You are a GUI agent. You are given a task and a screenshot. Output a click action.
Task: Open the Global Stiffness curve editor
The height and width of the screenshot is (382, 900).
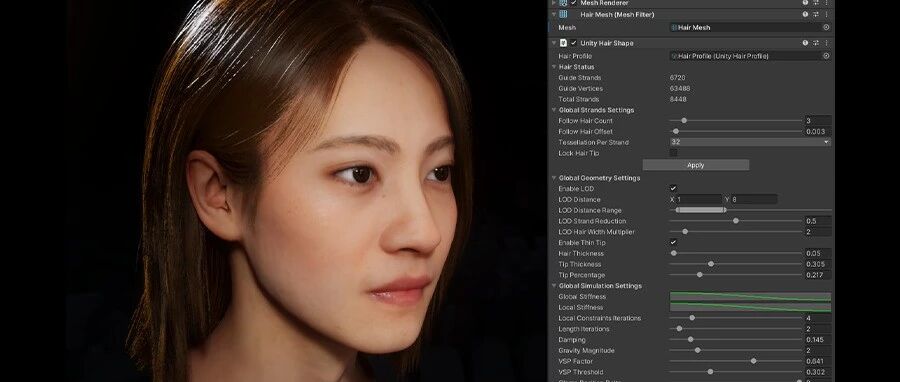click(x=750, y=297)
